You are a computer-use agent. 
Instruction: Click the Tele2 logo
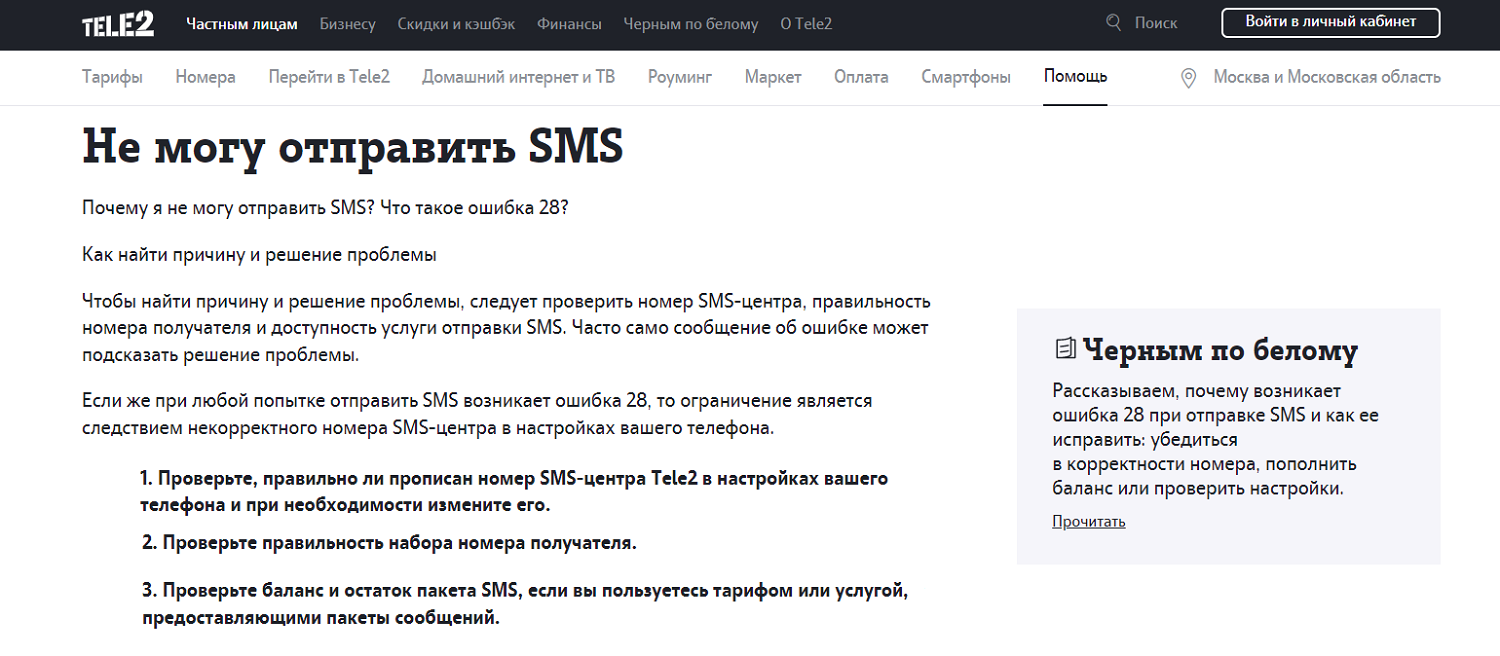[118, 24]
